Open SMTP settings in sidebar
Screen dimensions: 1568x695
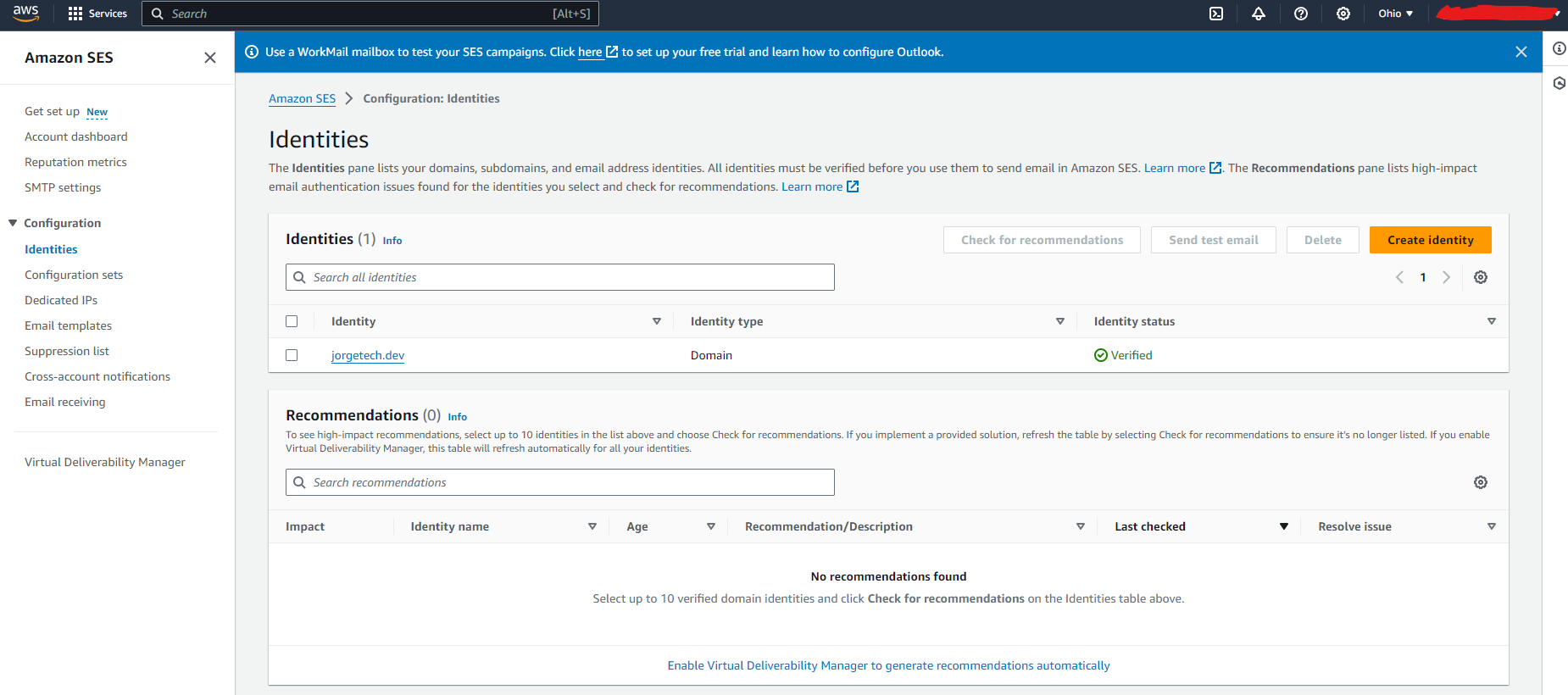click(x=63, y=187)
